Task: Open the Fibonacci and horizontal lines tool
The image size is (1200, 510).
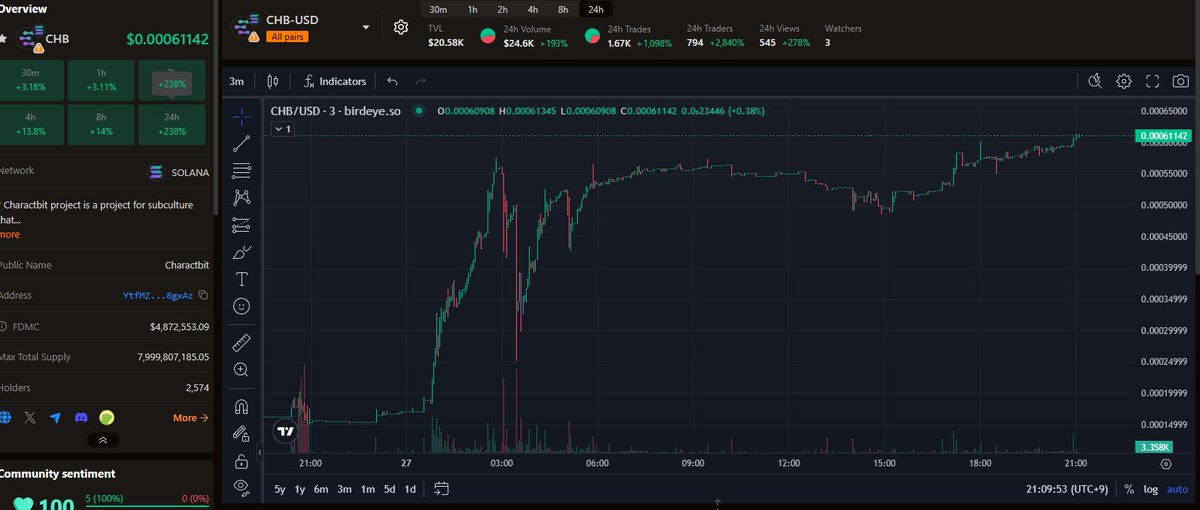Action: pyautogui.click(x=241, y=171)
